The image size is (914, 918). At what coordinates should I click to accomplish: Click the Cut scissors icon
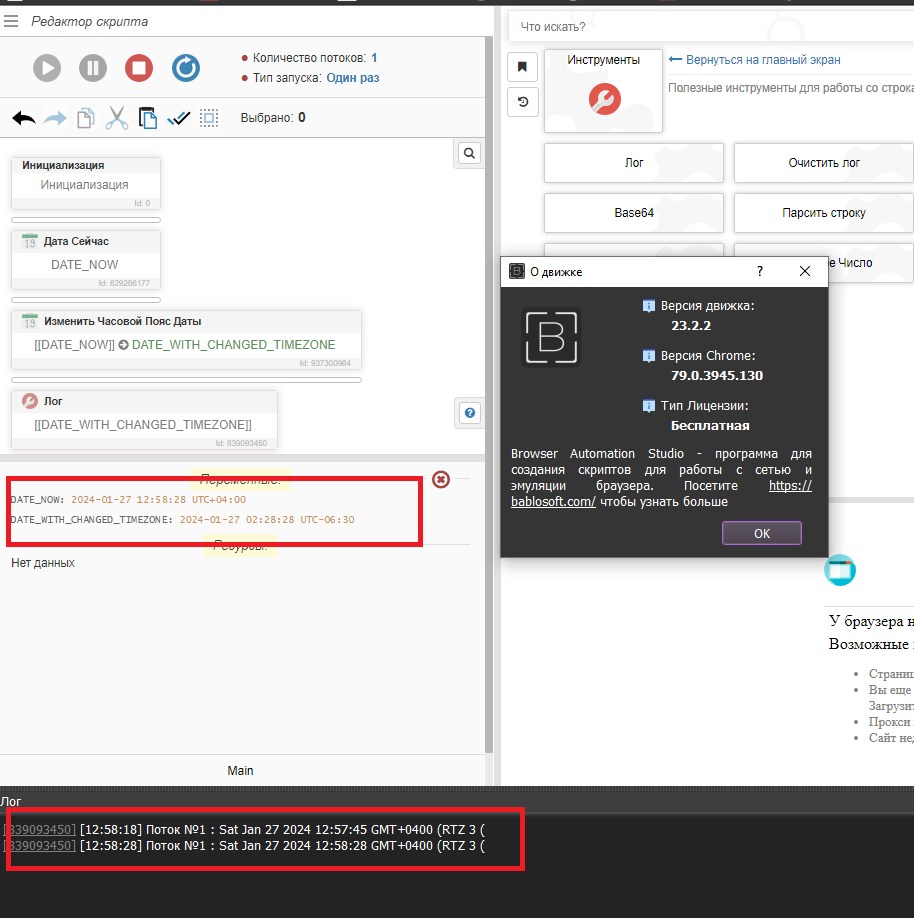coord(117,118)
